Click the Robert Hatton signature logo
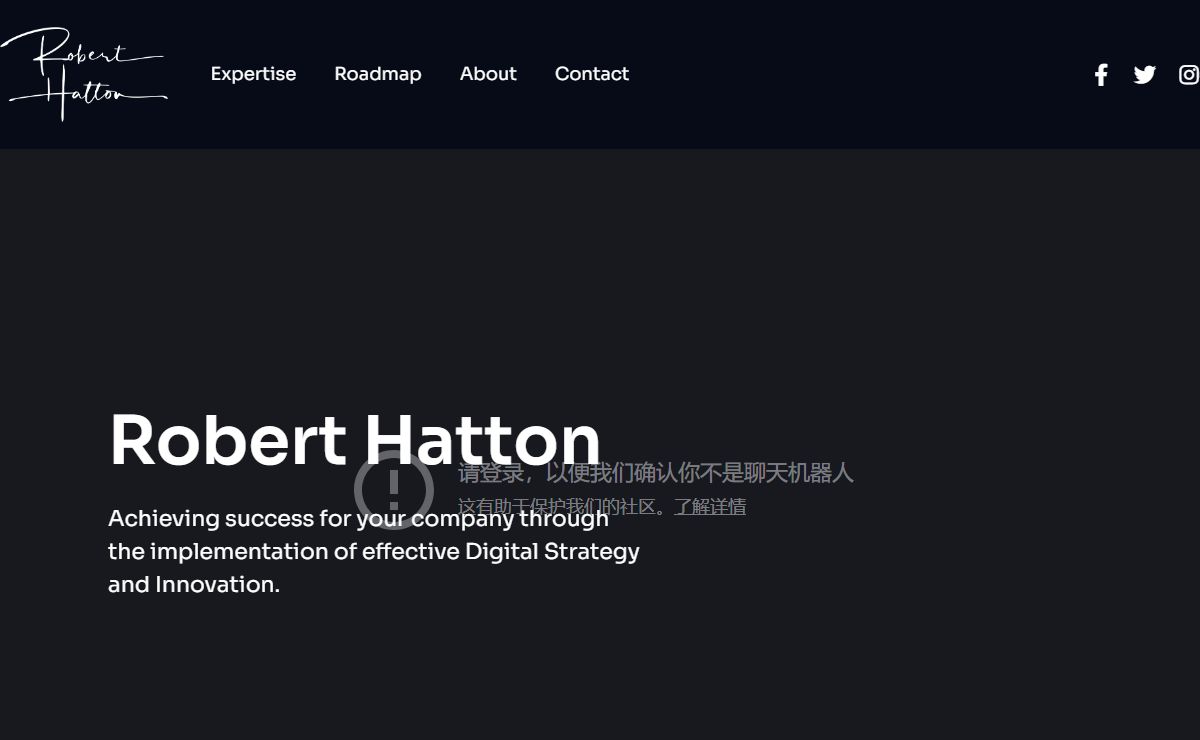The image size is (1200, 740). pos(84,75)
